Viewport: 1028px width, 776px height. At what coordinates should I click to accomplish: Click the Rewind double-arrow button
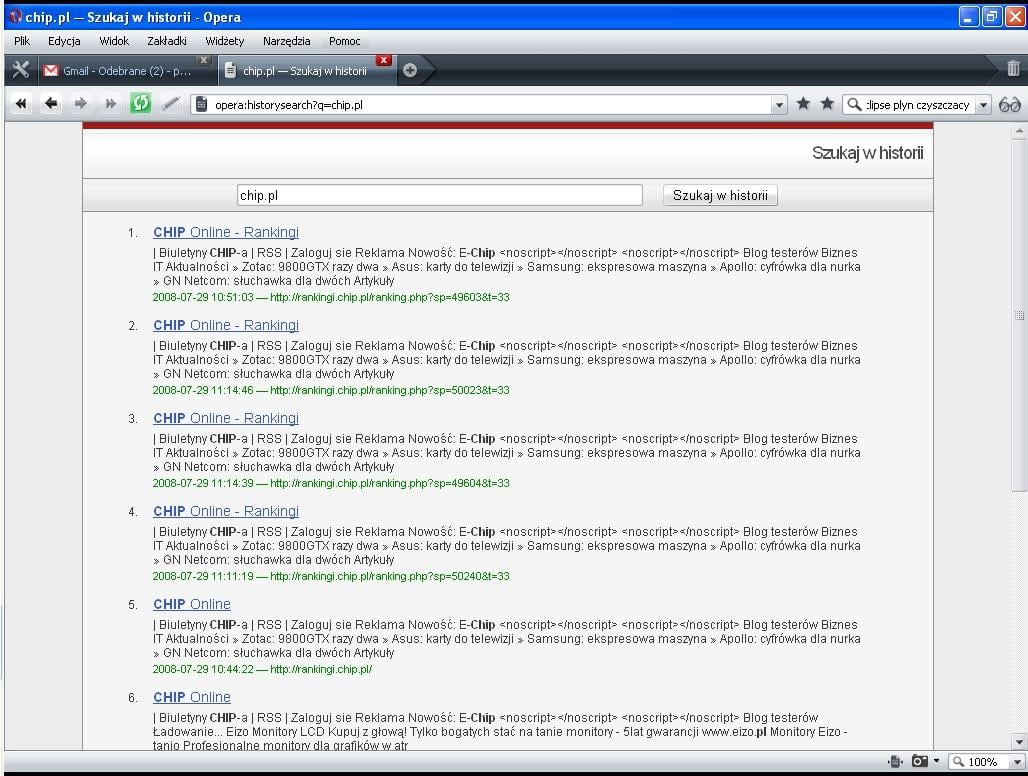tap(21, 104)
